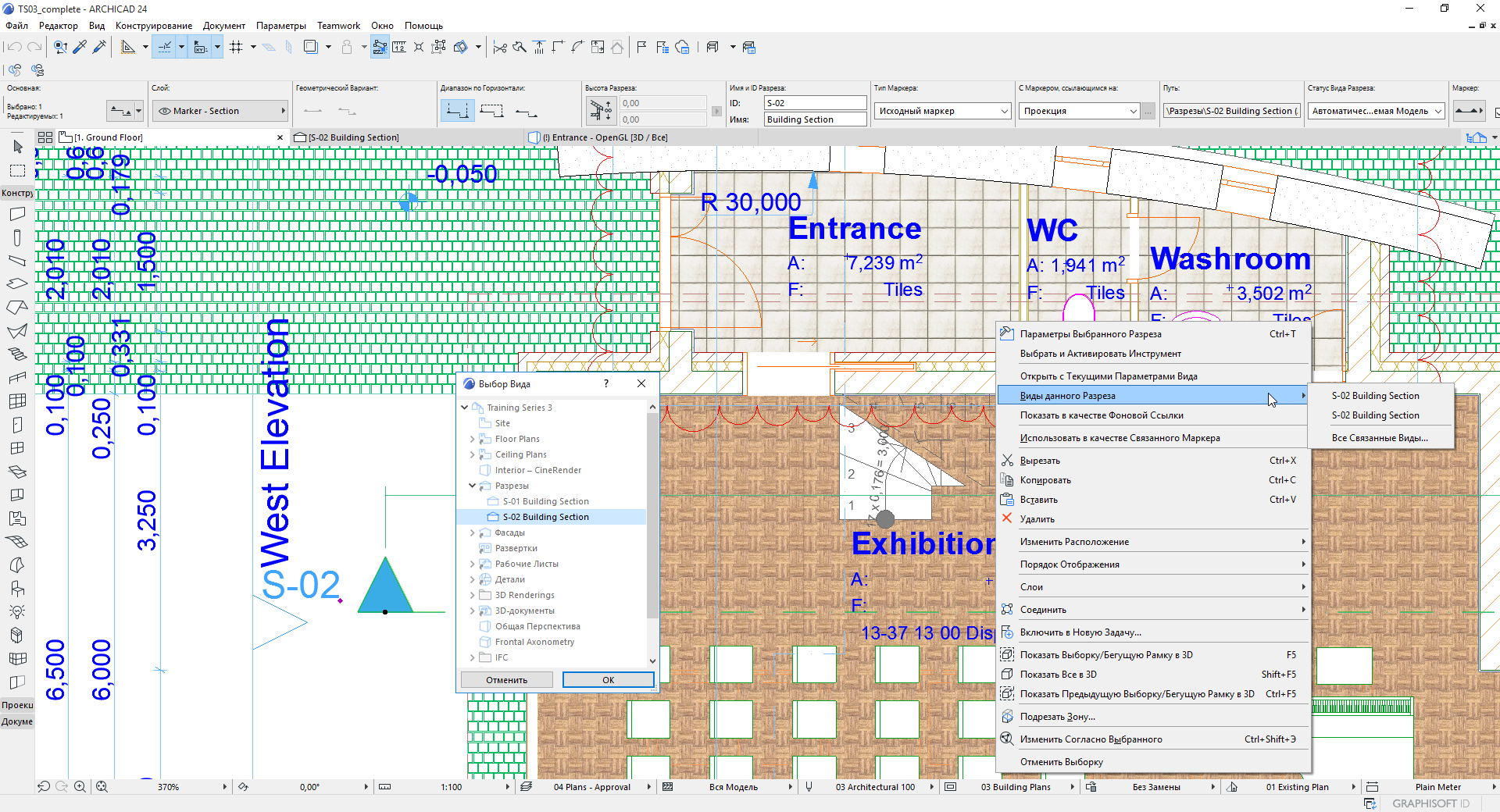Expand the Floor Plans tree node
This screenshot has height=812, width=1500.
click(472, 439)
